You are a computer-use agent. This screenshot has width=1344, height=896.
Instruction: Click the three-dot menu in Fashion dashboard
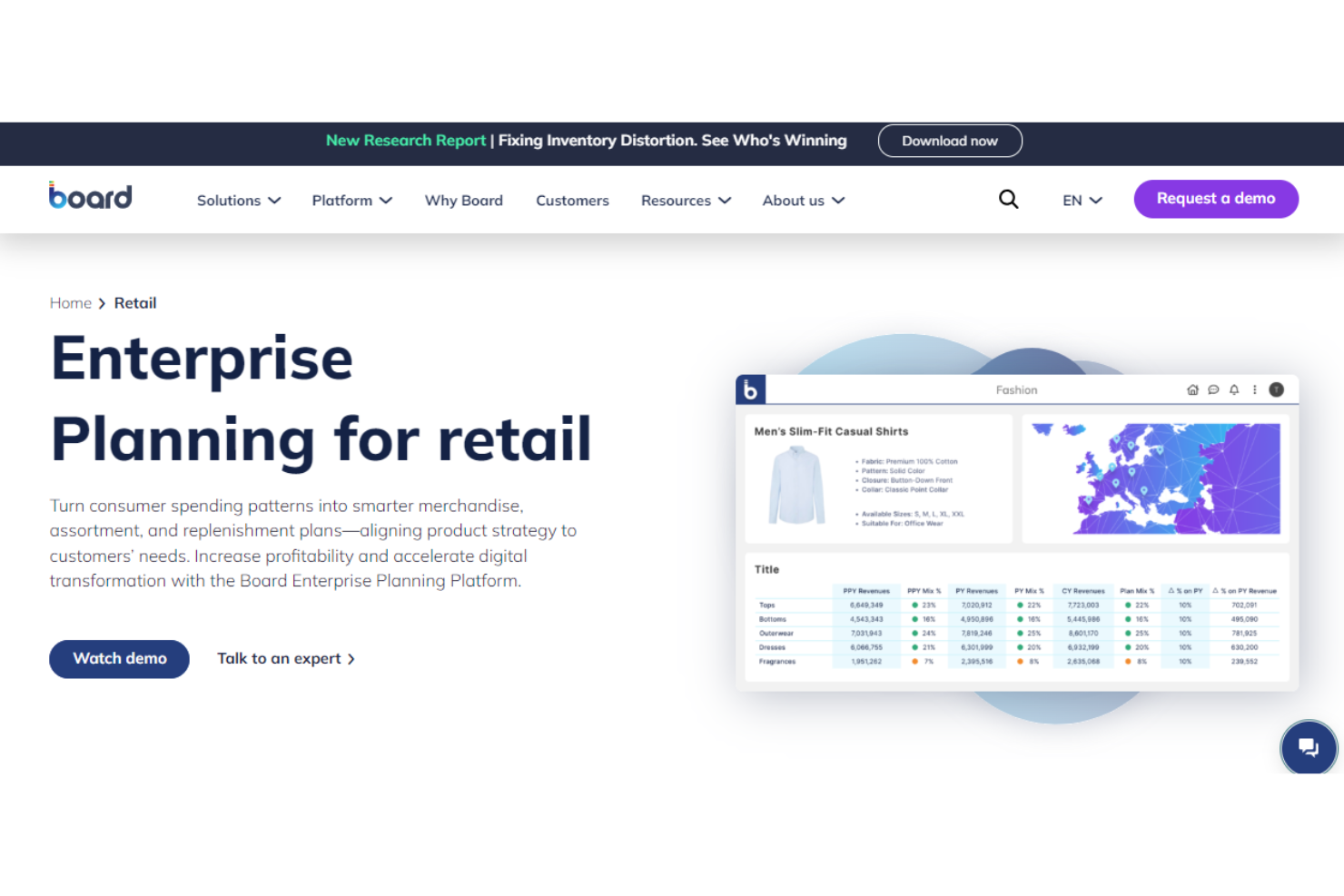click(1255, 389)
